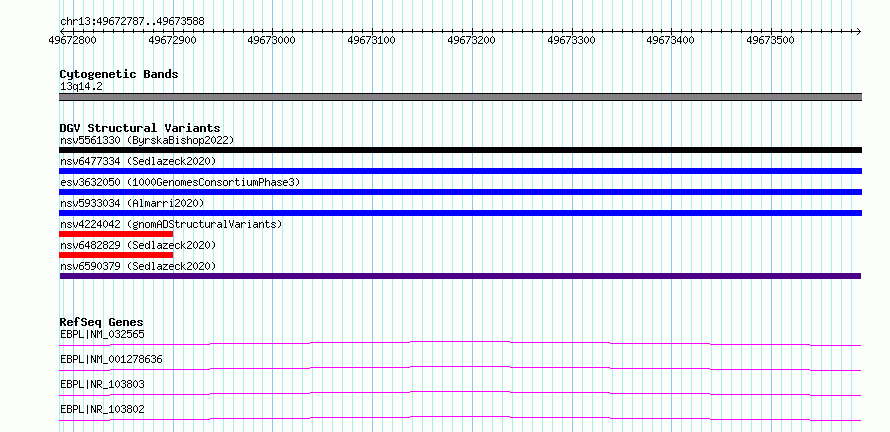
Task: Click ruler position 49673100
Action: [x=372, y=40]
